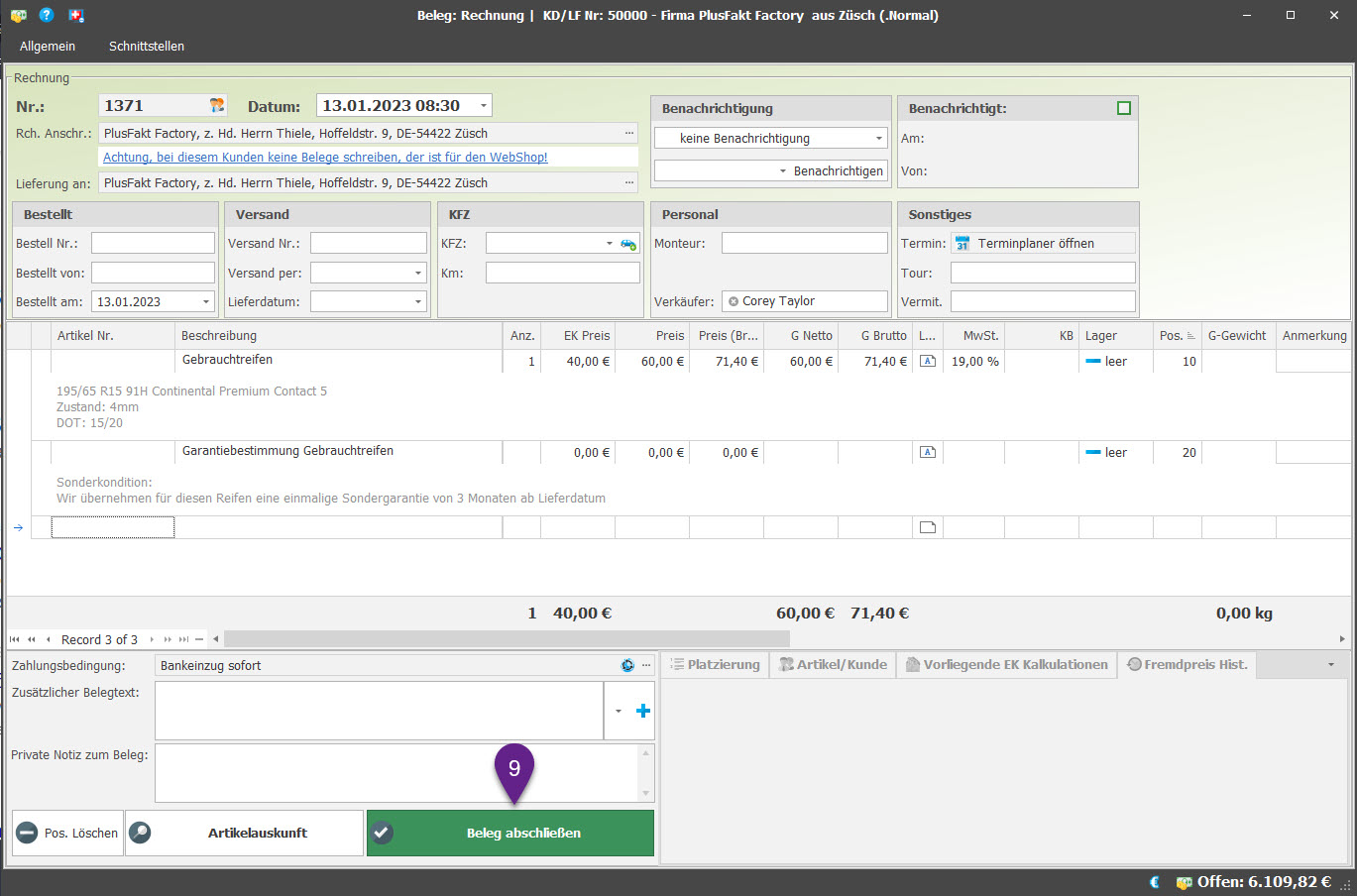Click into the Private Notiz zum Beleg box

coord(397,773)
